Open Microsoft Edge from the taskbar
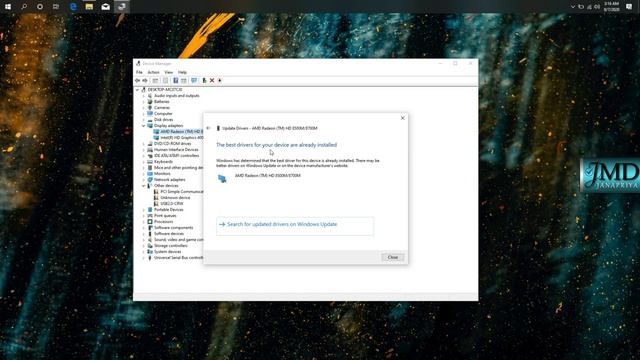This screenshot has width=640, height=360. pos(73,7)
